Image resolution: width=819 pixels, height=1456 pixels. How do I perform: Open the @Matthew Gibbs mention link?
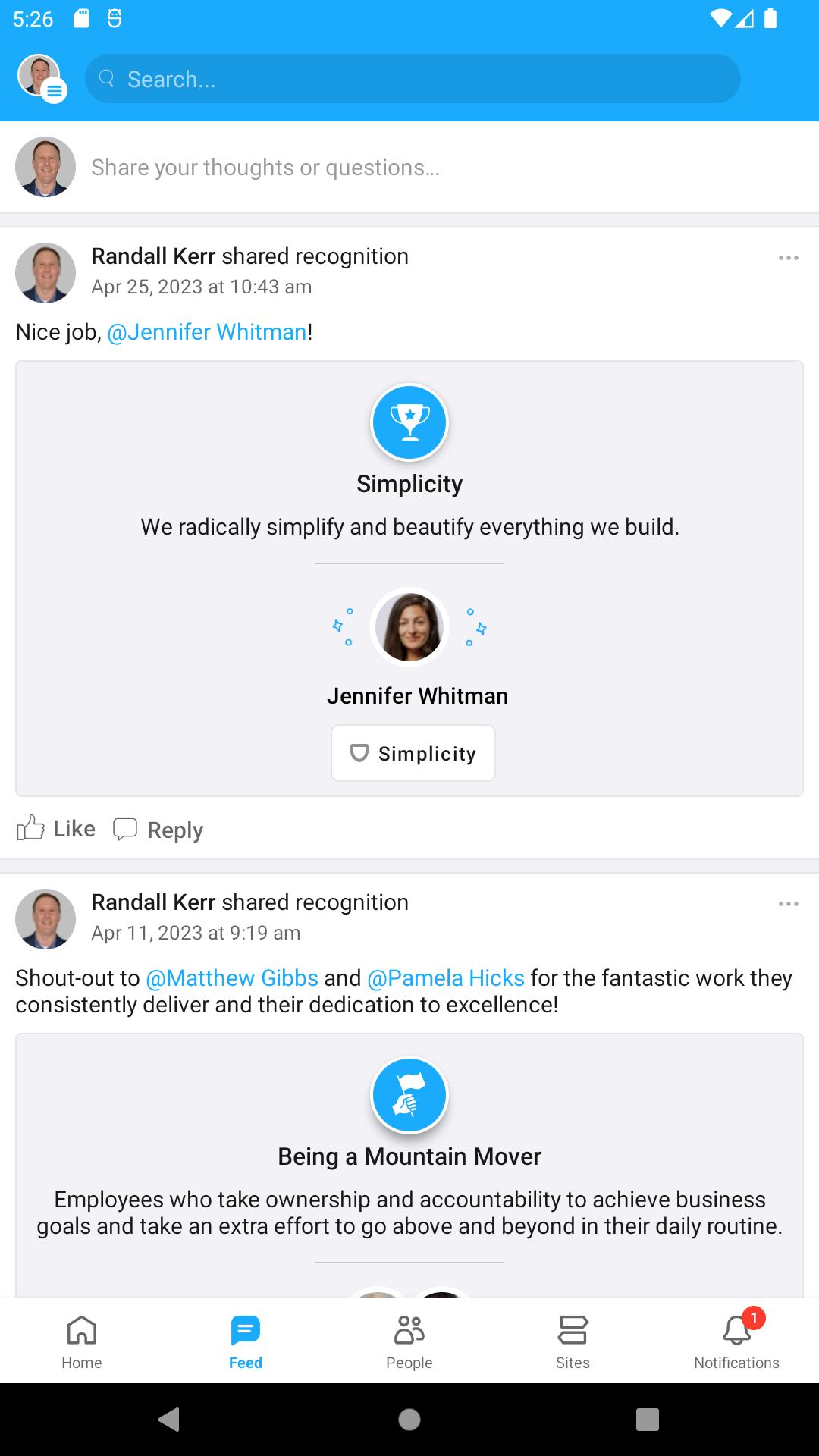tap(232, 978)
